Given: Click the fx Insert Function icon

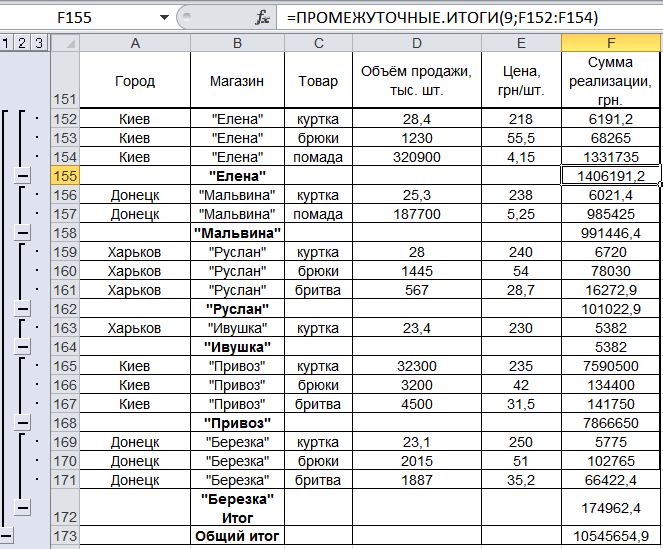Looking at the screenshot, I should [x=262, y=18].
